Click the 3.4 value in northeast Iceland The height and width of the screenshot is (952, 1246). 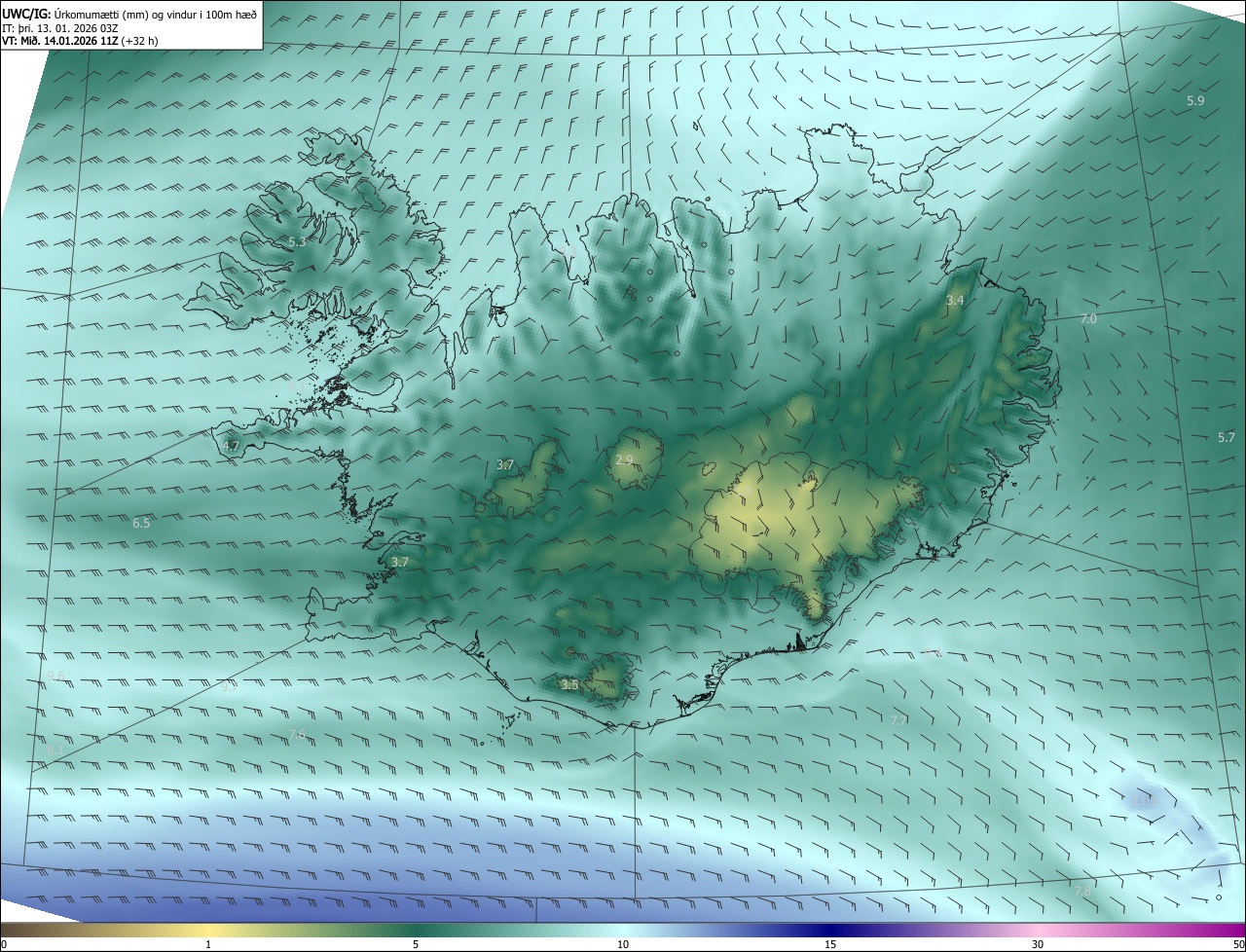click(955, 301)
